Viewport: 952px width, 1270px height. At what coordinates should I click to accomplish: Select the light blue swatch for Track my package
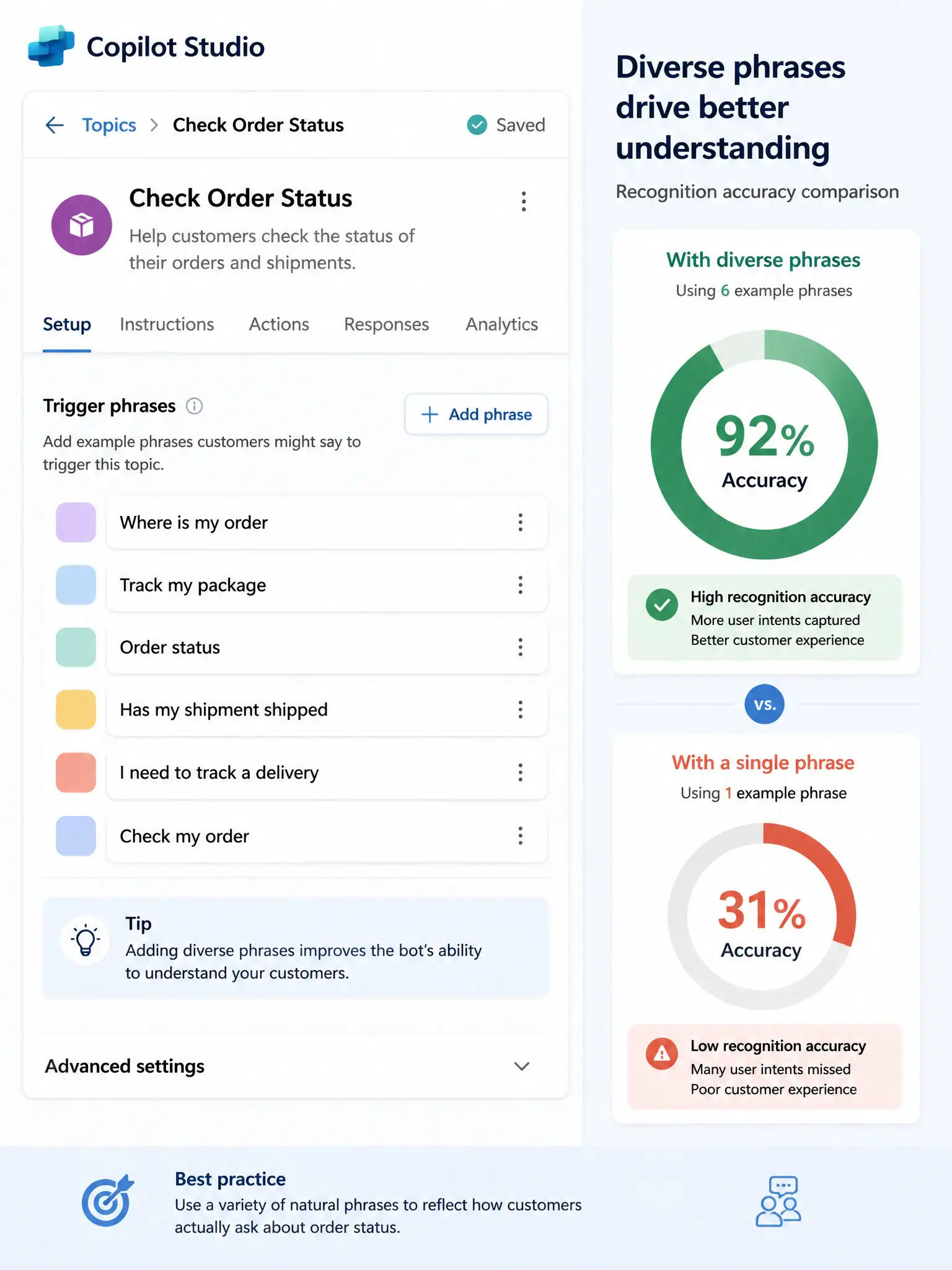click(76, 585)
